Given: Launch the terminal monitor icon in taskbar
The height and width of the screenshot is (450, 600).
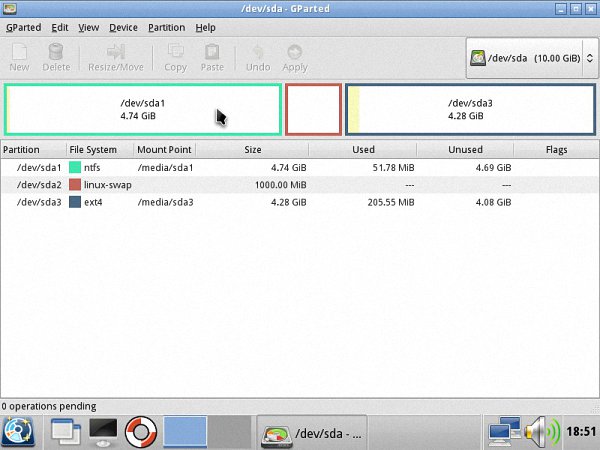Looking at the screenshot, I should [104, 432].
